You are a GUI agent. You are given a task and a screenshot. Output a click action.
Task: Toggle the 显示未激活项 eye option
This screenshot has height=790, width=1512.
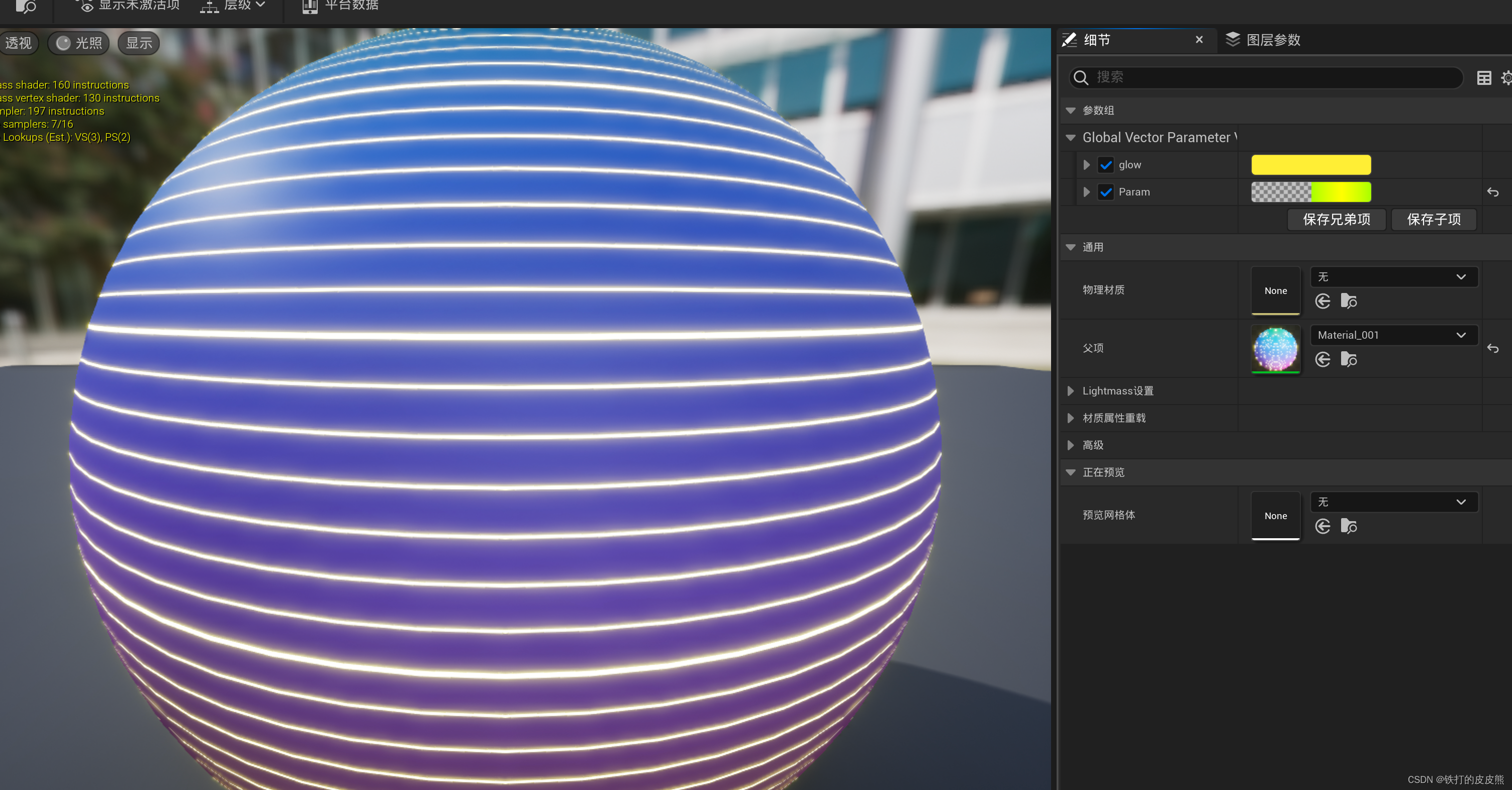coord(128,6)
